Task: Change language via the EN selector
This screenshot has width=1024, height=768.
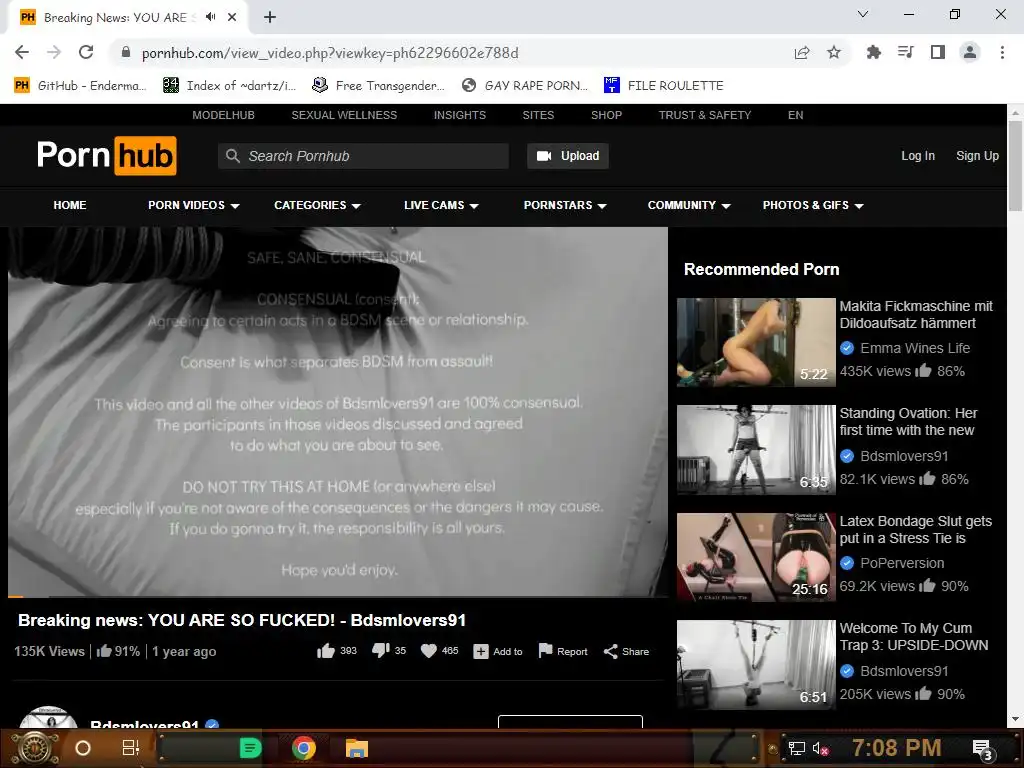Action: (795, 115)
